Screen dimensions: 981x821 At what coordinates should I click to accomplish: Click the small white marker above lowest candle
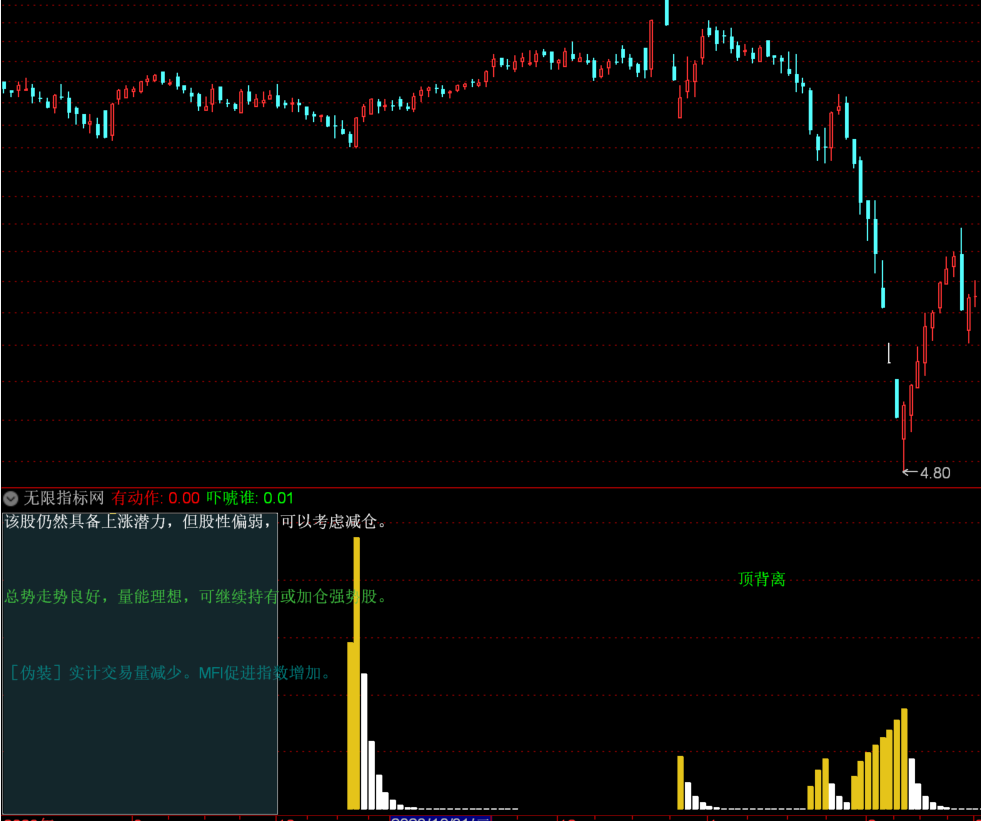click(x=888, y=353)
